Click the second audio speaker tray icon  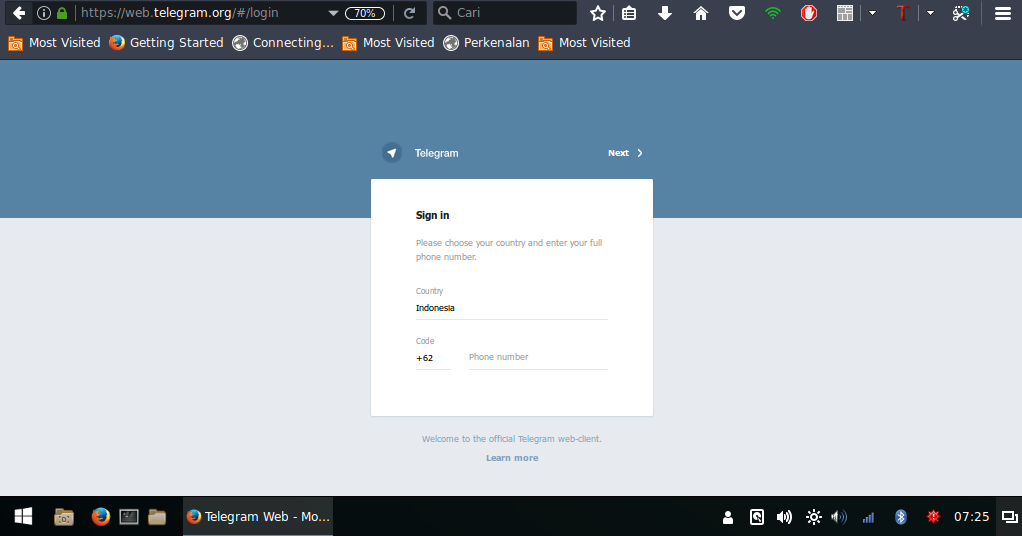839,517
